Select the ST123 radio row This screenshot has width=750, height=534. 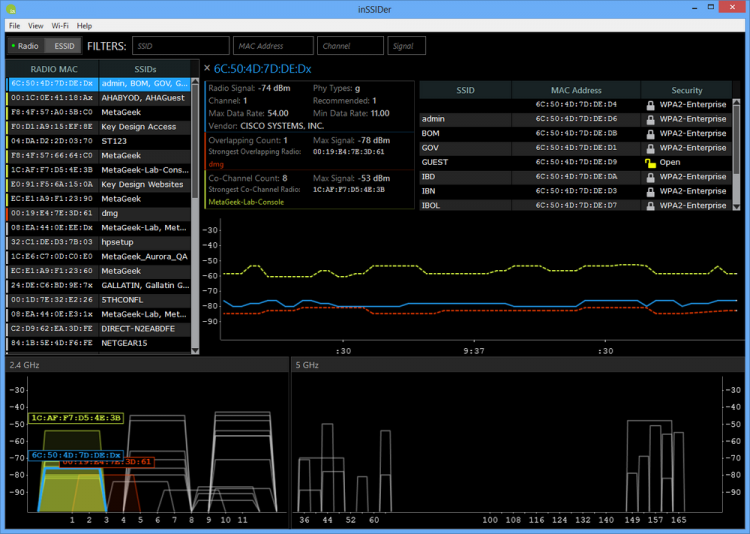(x=98, y=141)
